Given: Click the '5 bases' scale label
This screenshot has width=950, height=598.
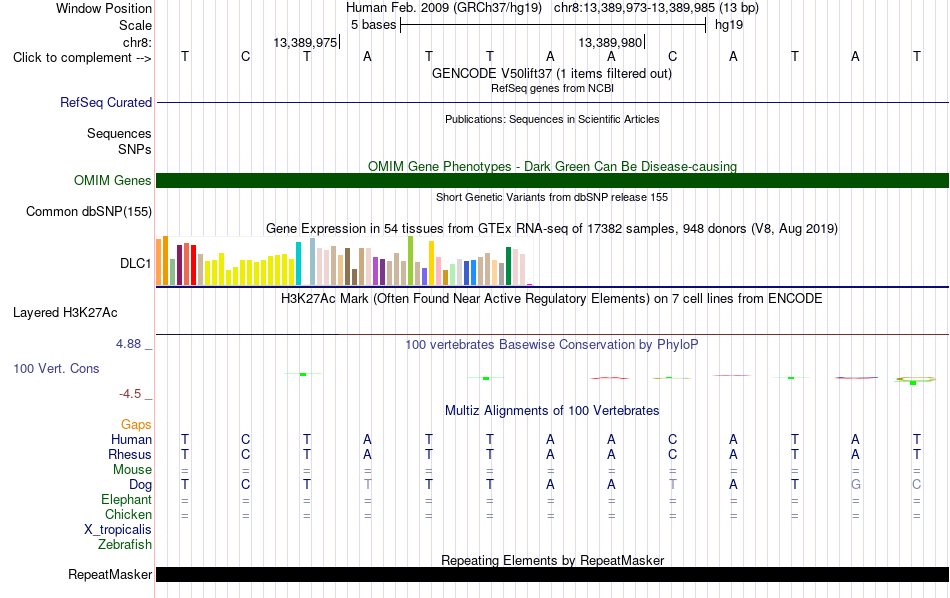Looking at the screenshot, I should [x=373, y=25].
